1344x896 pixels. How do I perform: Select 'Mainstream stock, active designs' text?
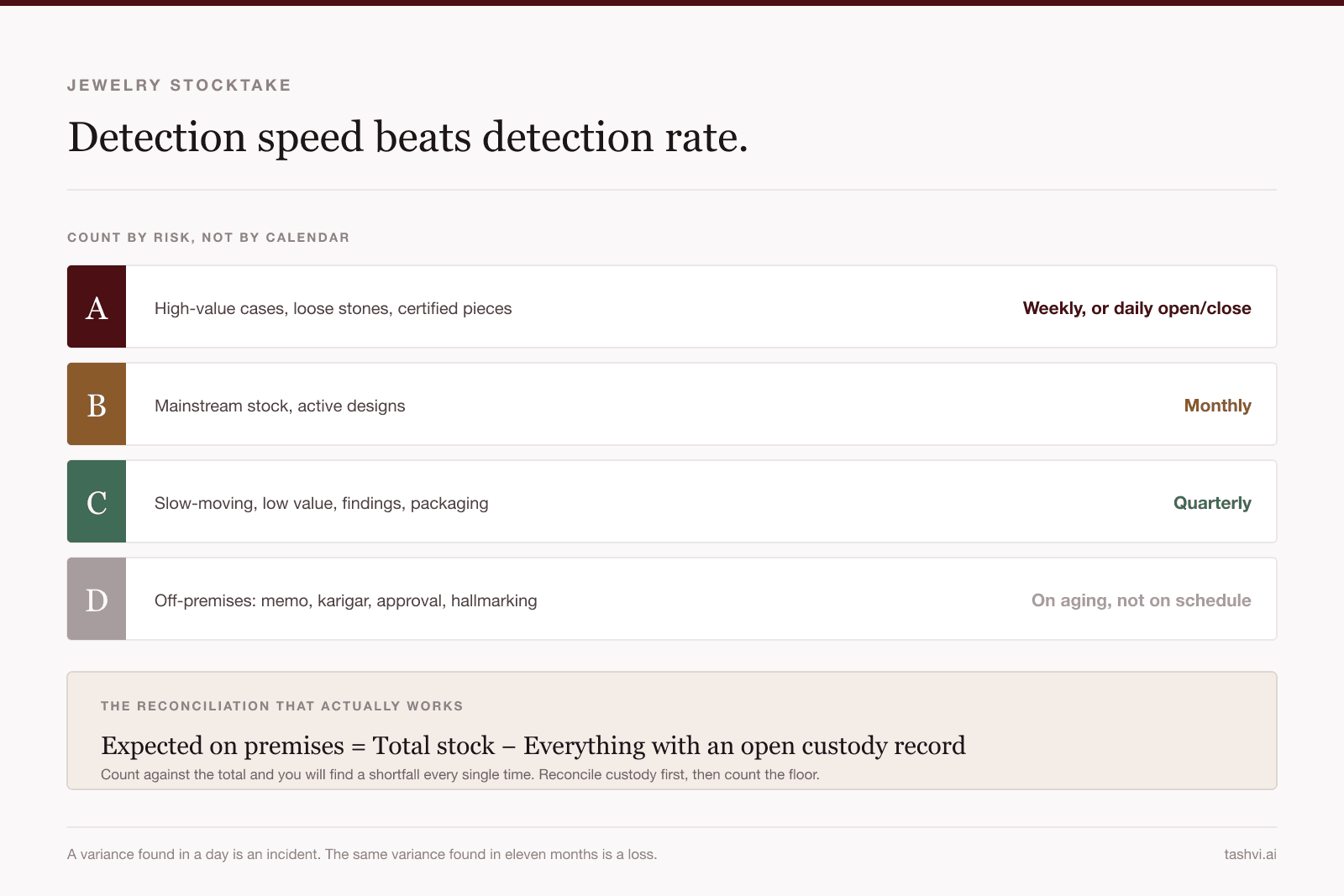point(280,406)
